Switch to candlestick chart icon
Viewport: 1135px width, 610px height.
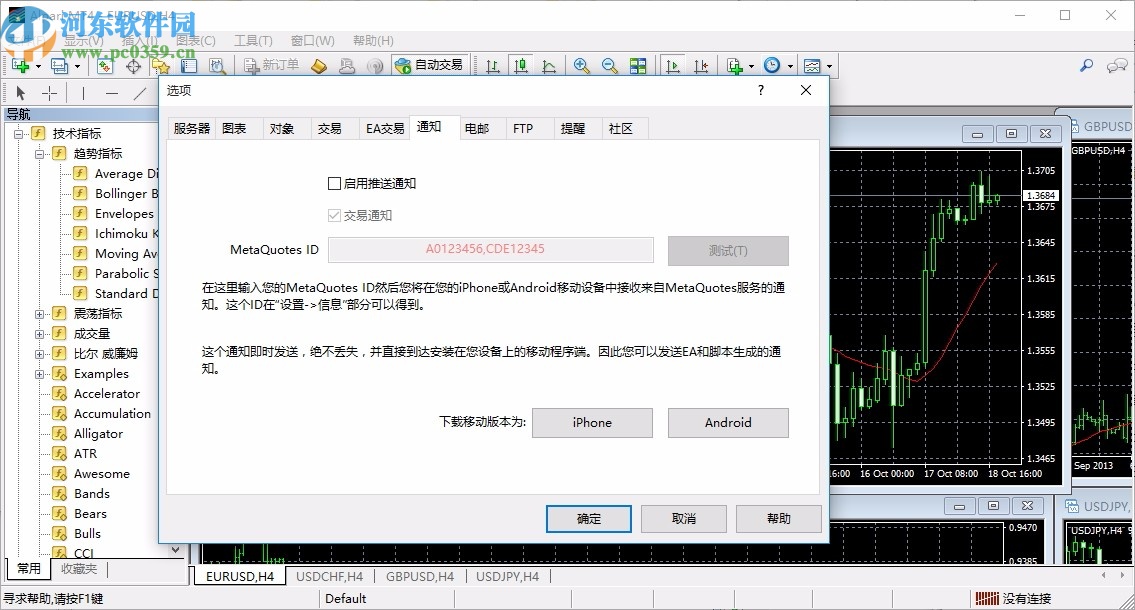coord(520,67)
